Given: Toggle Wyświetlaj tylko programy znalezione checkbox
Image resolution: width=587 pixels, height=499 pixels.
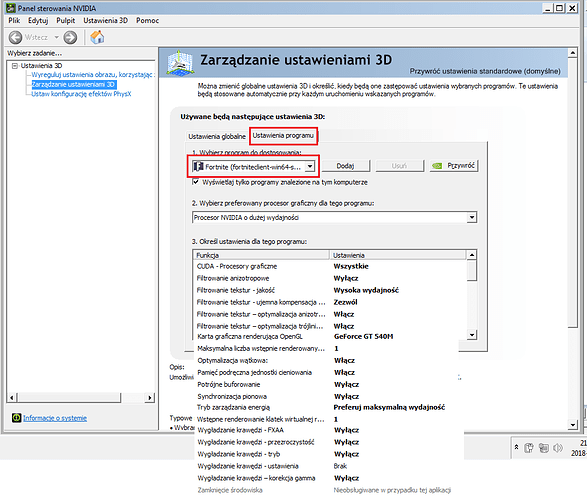Looking at the screenshot, I should click(195, 182).
